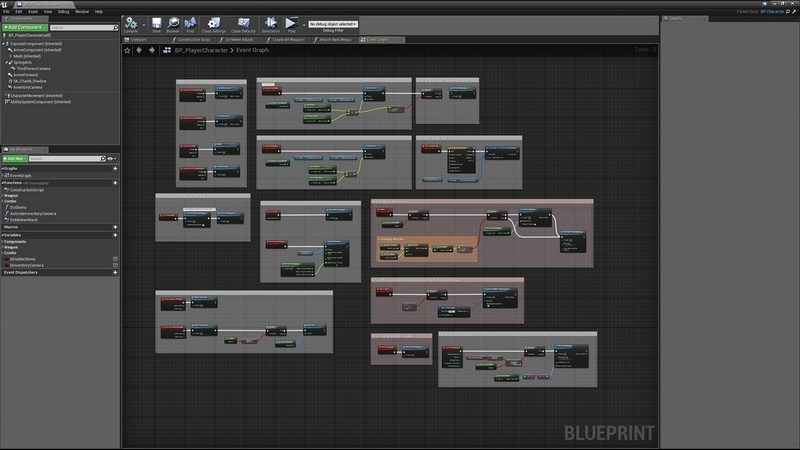
Task: Open Class Settings from toolbar
Action: pos(213,24)
